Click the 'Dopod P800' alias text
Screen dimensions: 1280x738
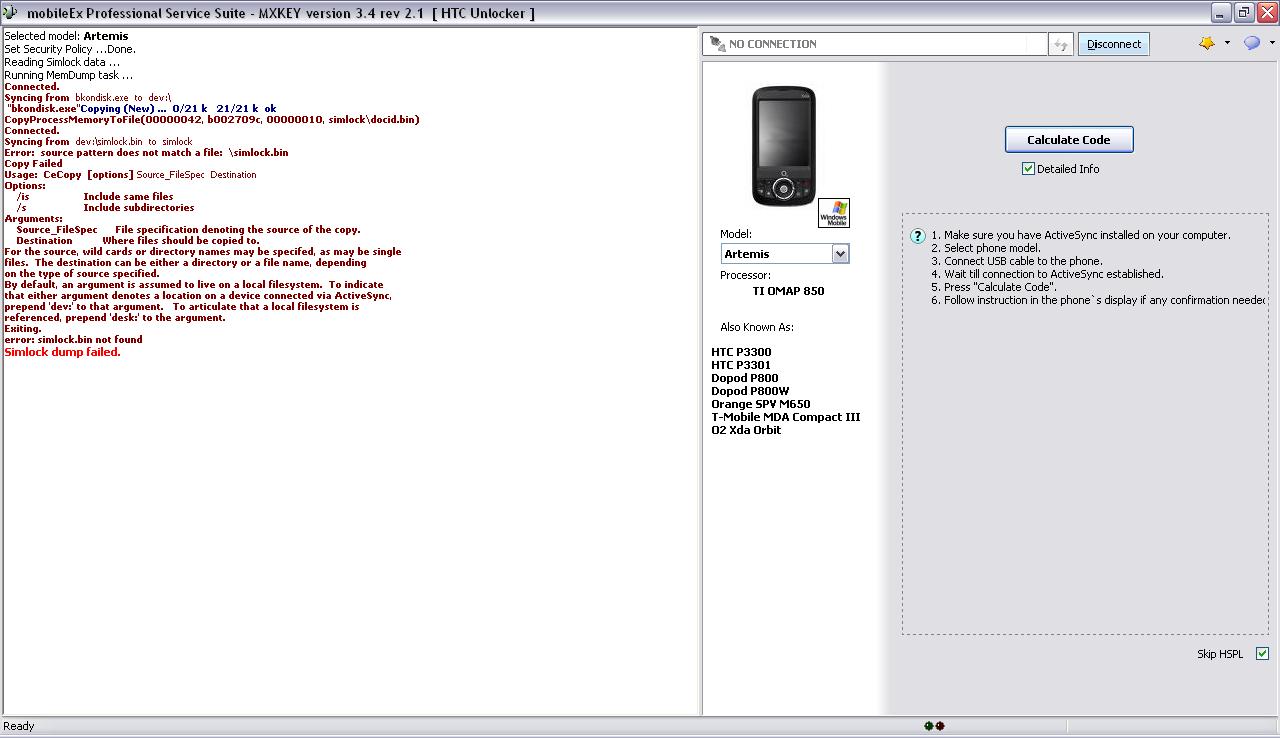pos(745,378)
